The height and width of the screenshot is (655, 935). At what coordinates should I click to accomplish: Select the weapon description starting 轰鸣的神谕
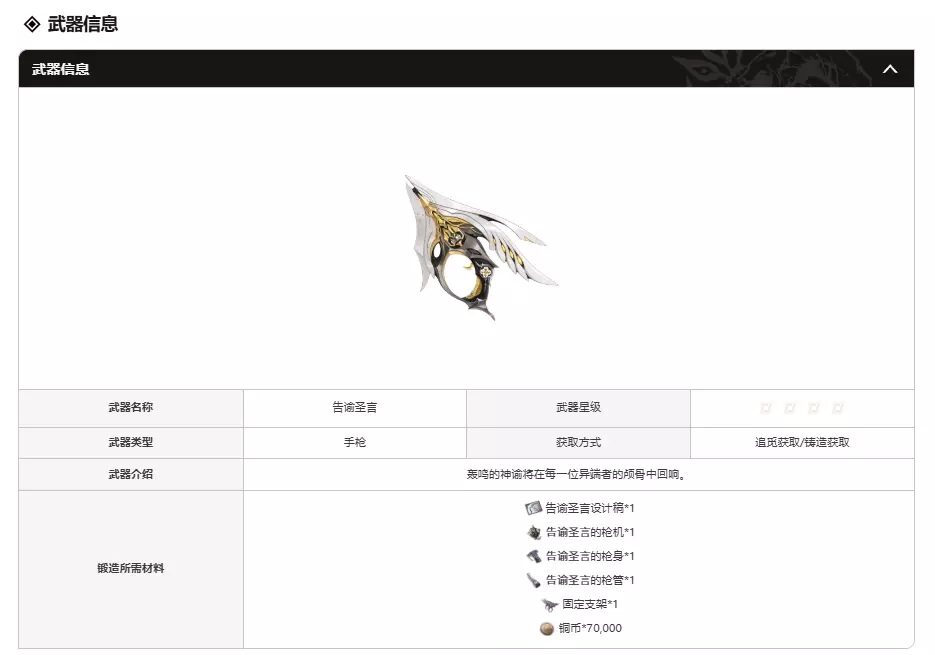click(x=576, y=474)
